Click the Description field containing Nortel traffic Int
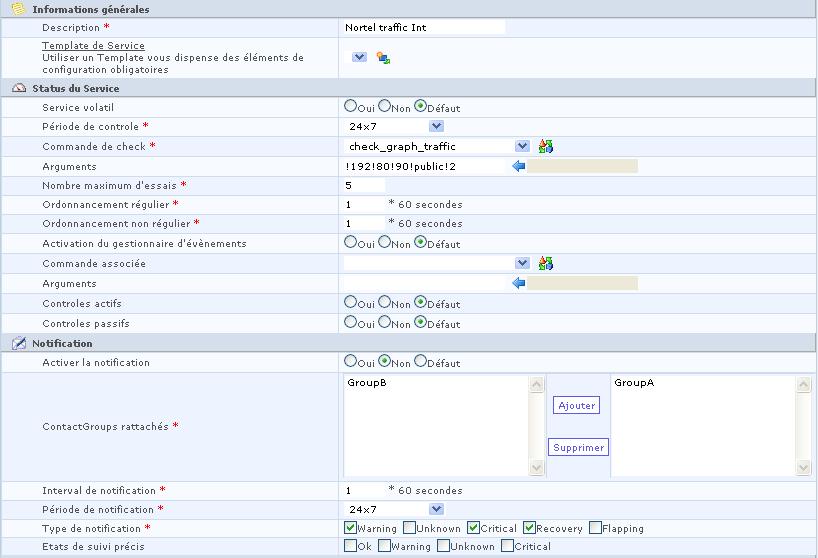This screenshot has width=818, height=558. click(422, 28)
